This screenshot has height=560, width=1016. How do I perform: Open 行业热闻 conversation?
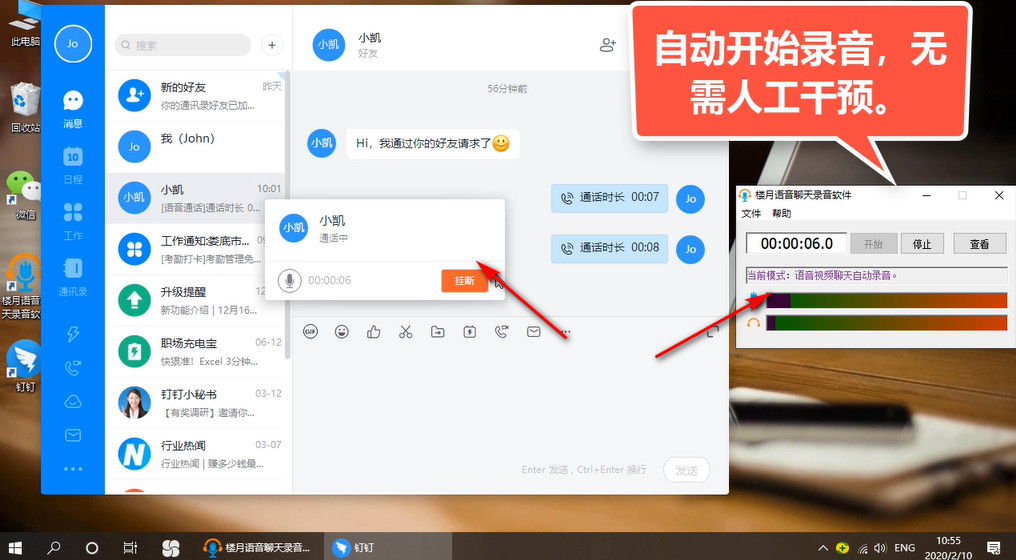197,454
